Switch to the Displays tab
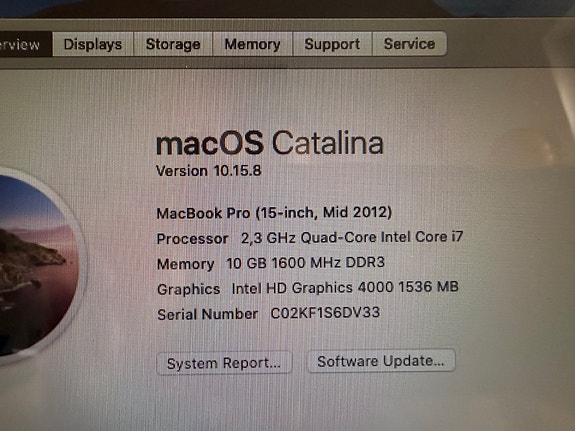 tap(93, 44)
